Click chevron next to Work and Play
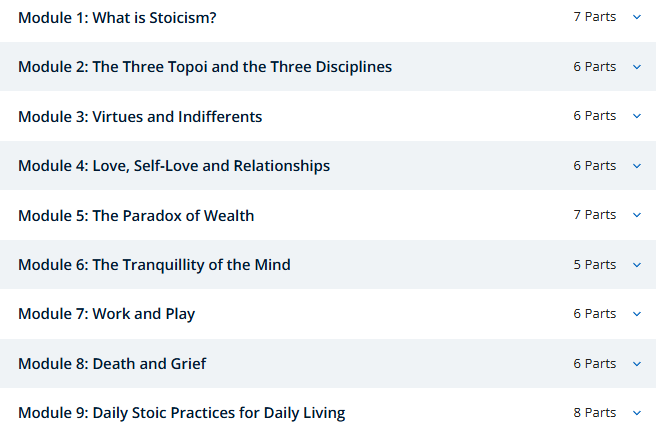 click(637, 314)
